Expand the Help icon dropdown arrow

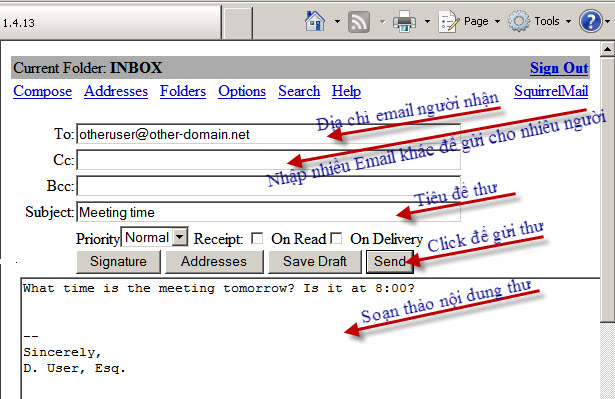coord(608,22)
